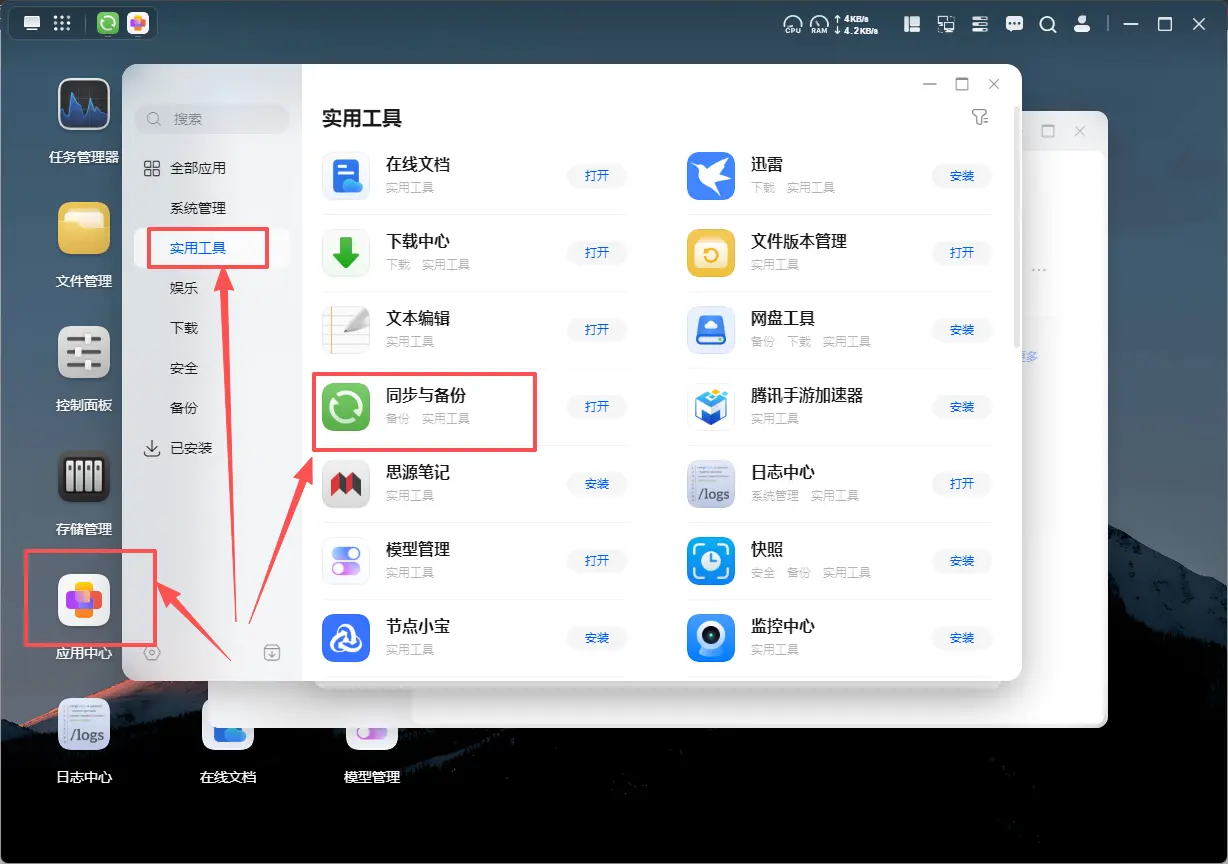Click 文本编辑 app icon

[x=346, y=330]
